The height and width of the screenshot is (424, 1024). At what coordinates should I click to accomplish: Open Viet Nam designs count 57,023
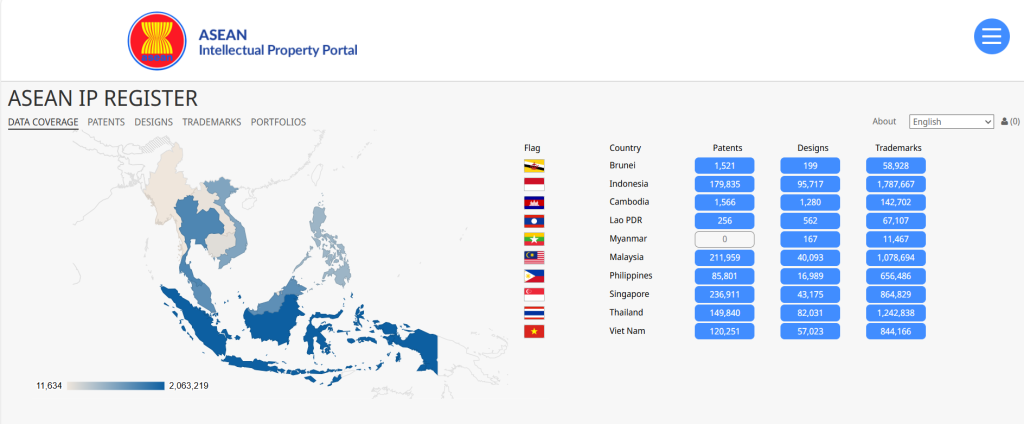[x=810, y=331]
